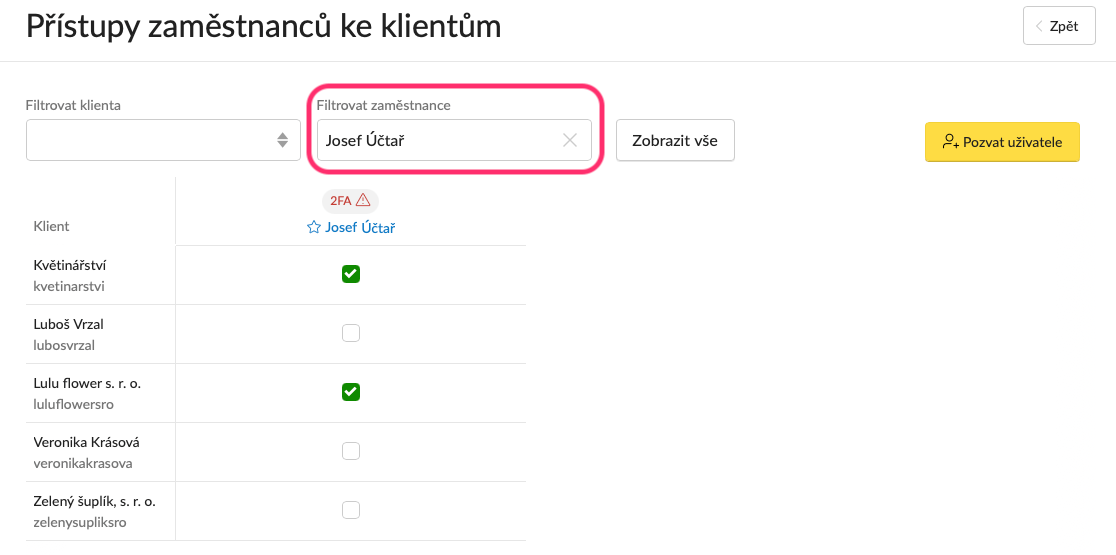Viewport: 1116px width, 555px height.
Task: Uncheck access for Květinářství
Action: [351, 274]
